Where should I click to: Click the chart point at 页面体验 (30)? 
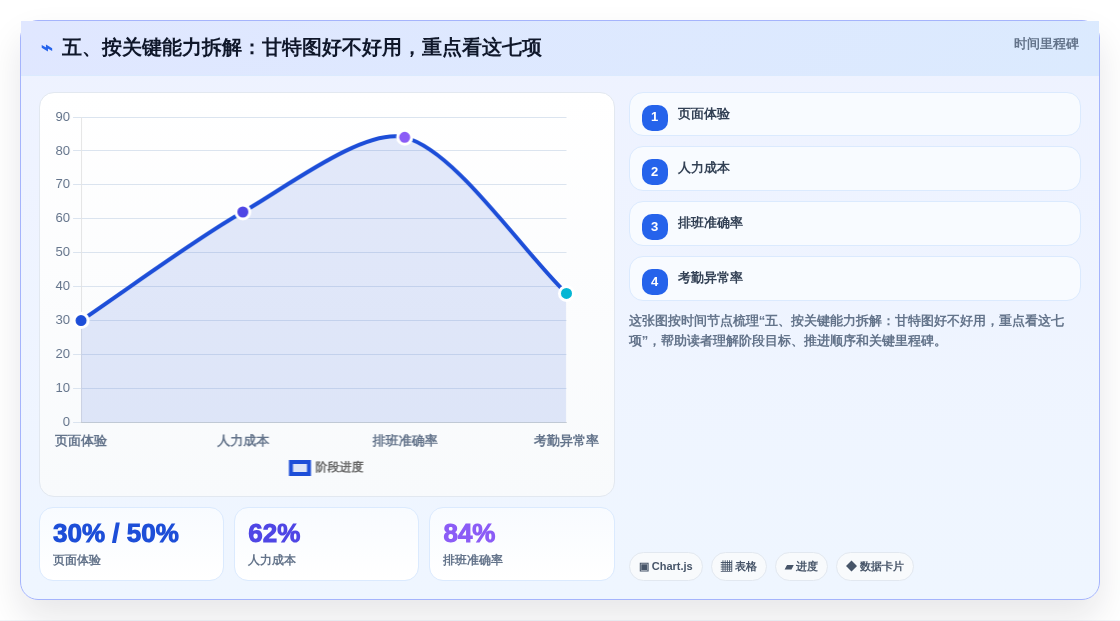tap(81, 320)
